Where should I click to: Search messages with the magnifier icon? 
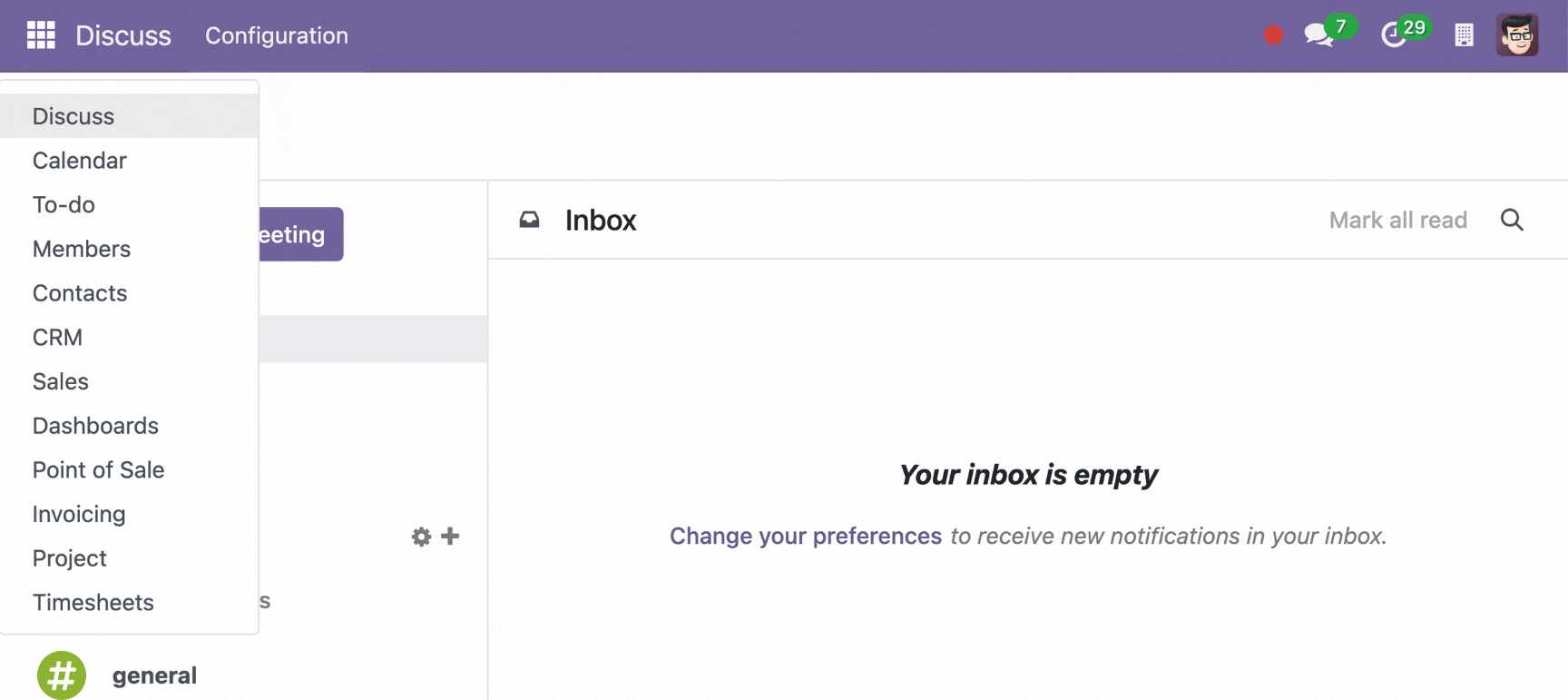coord(1512,220)
